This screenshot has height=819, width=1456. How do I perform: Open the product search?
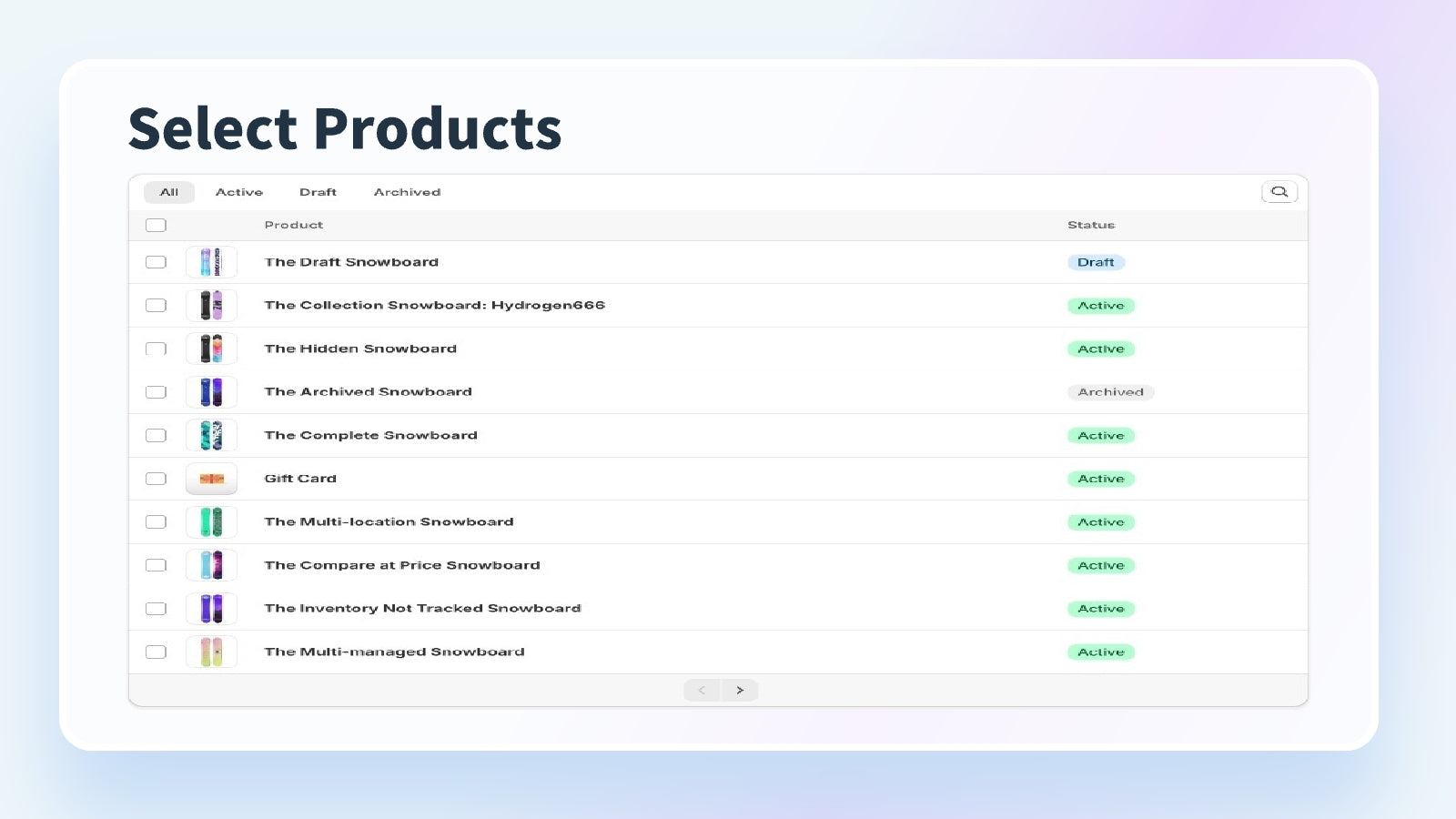[1279, 192]
